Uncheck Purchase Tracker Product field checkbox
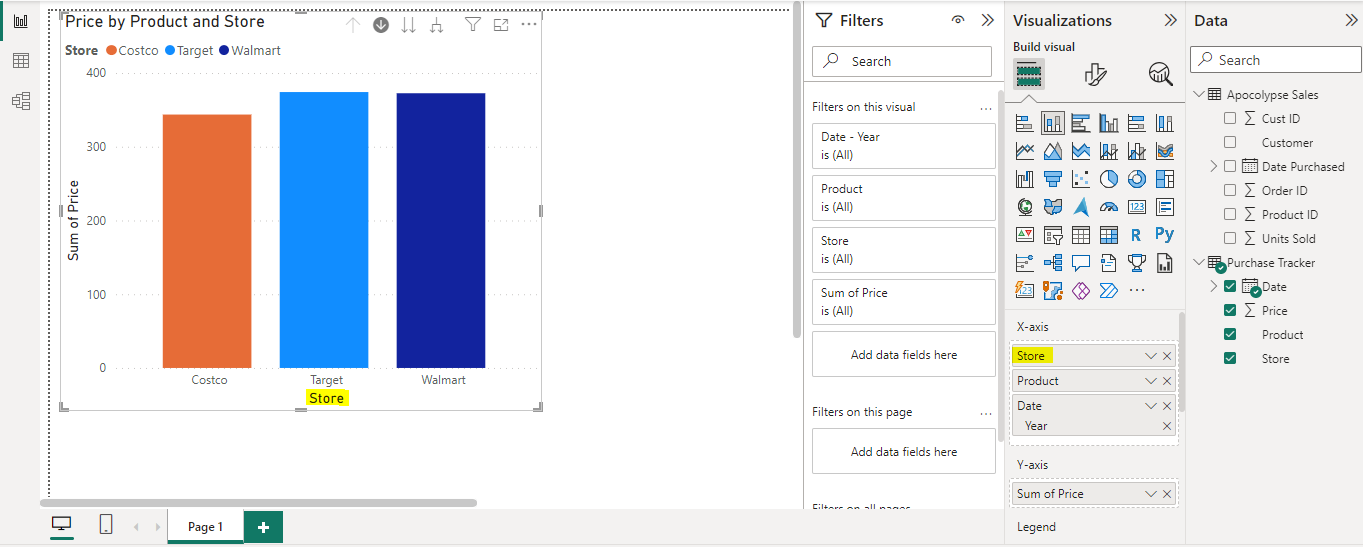1363x547 pixels. pos(1230,334)
